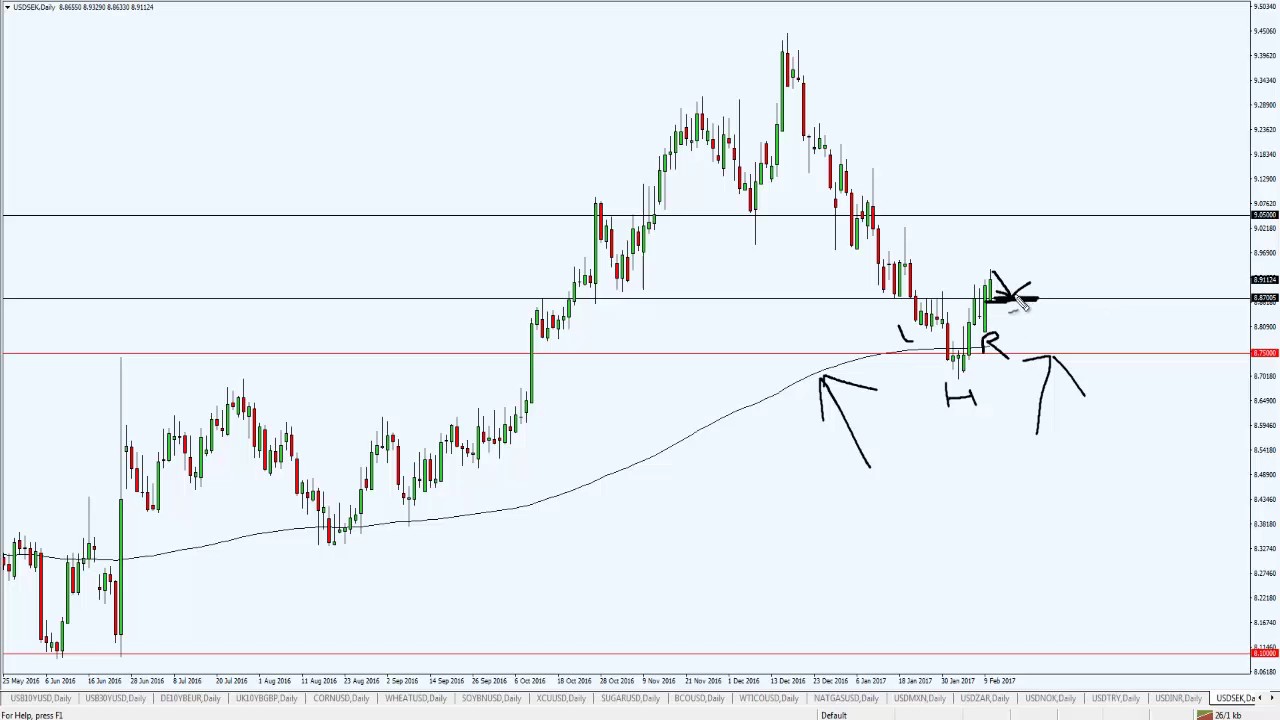Click the 6 Oct 2016 date label
This screenshot has height=720, width=1280.
530,681
